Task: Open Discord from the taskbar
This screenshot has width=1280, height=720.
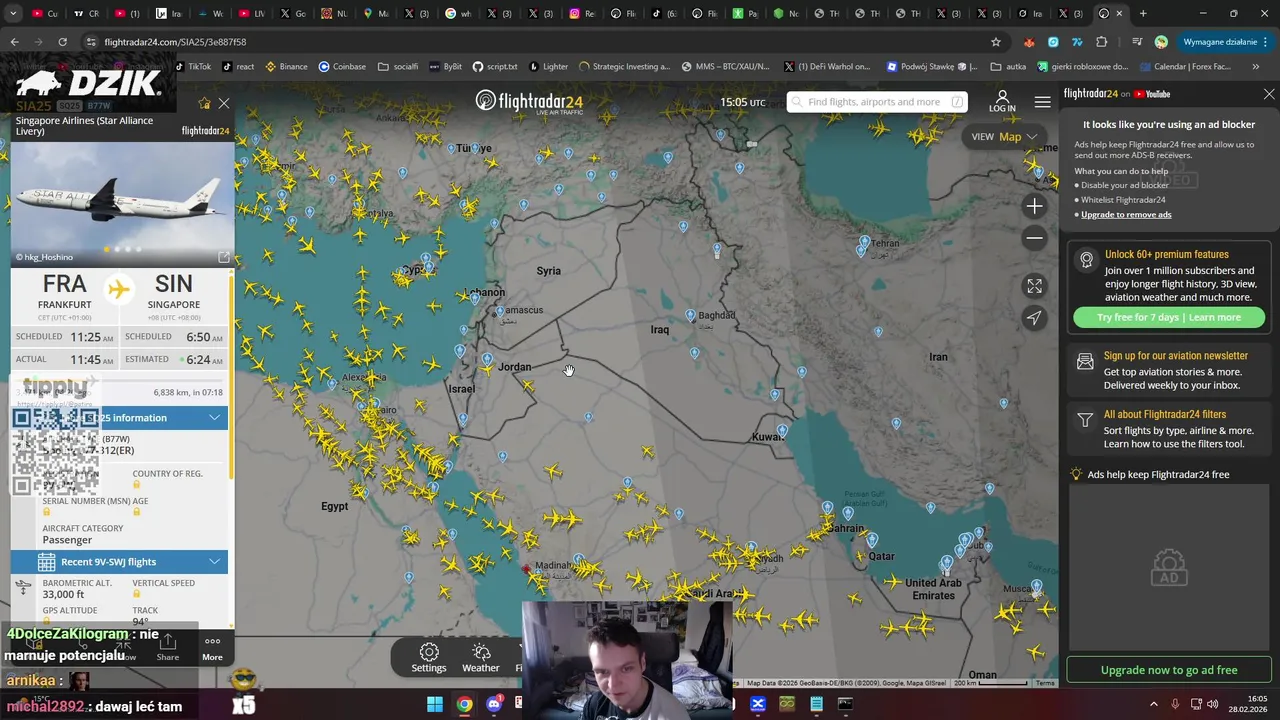Action: coord(494,704)
